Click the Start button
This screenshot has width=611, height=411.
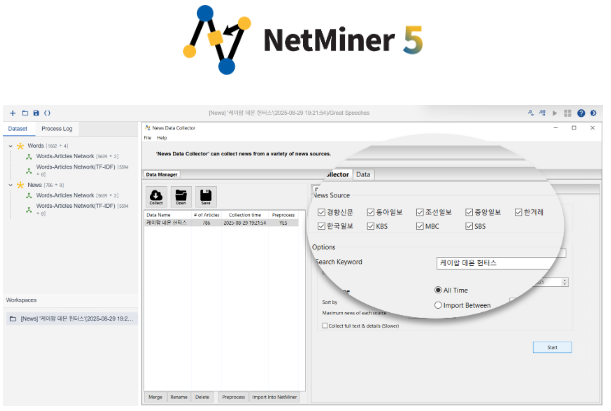point(552,347)
